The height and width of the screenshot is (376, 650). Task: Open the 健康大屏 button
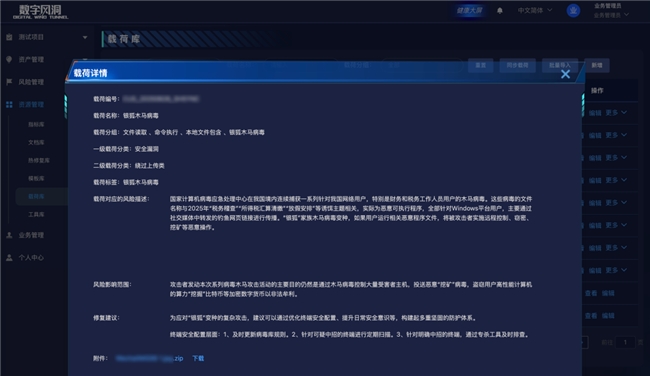click(x=469, y=10)
